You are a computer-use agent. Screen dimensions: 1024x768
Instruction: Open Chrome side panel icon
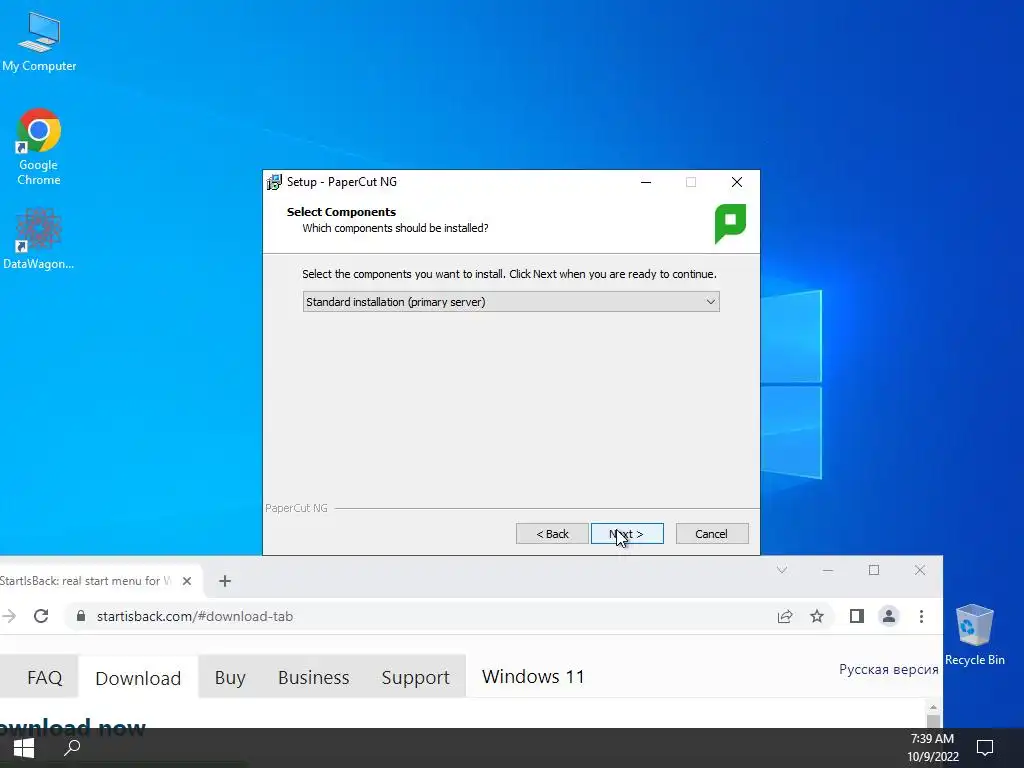click(857, 616)
